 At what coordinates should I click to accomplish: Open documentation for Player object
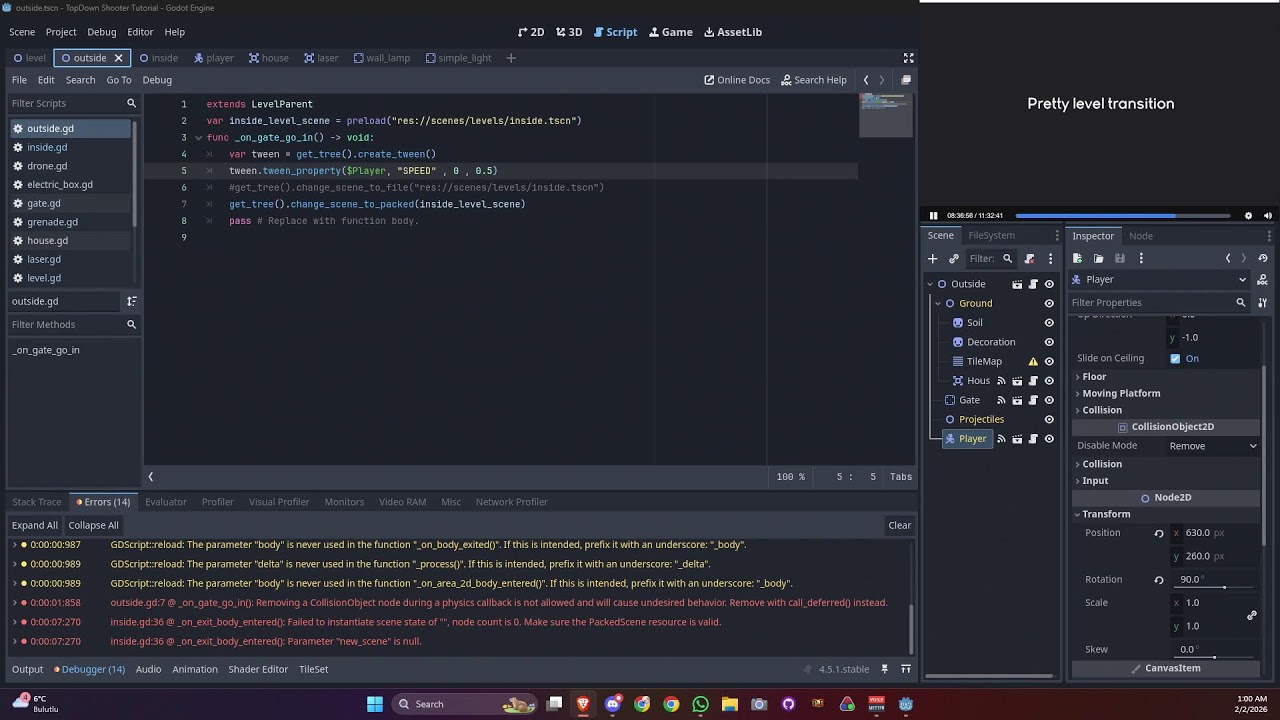[x=1262, y=280]
